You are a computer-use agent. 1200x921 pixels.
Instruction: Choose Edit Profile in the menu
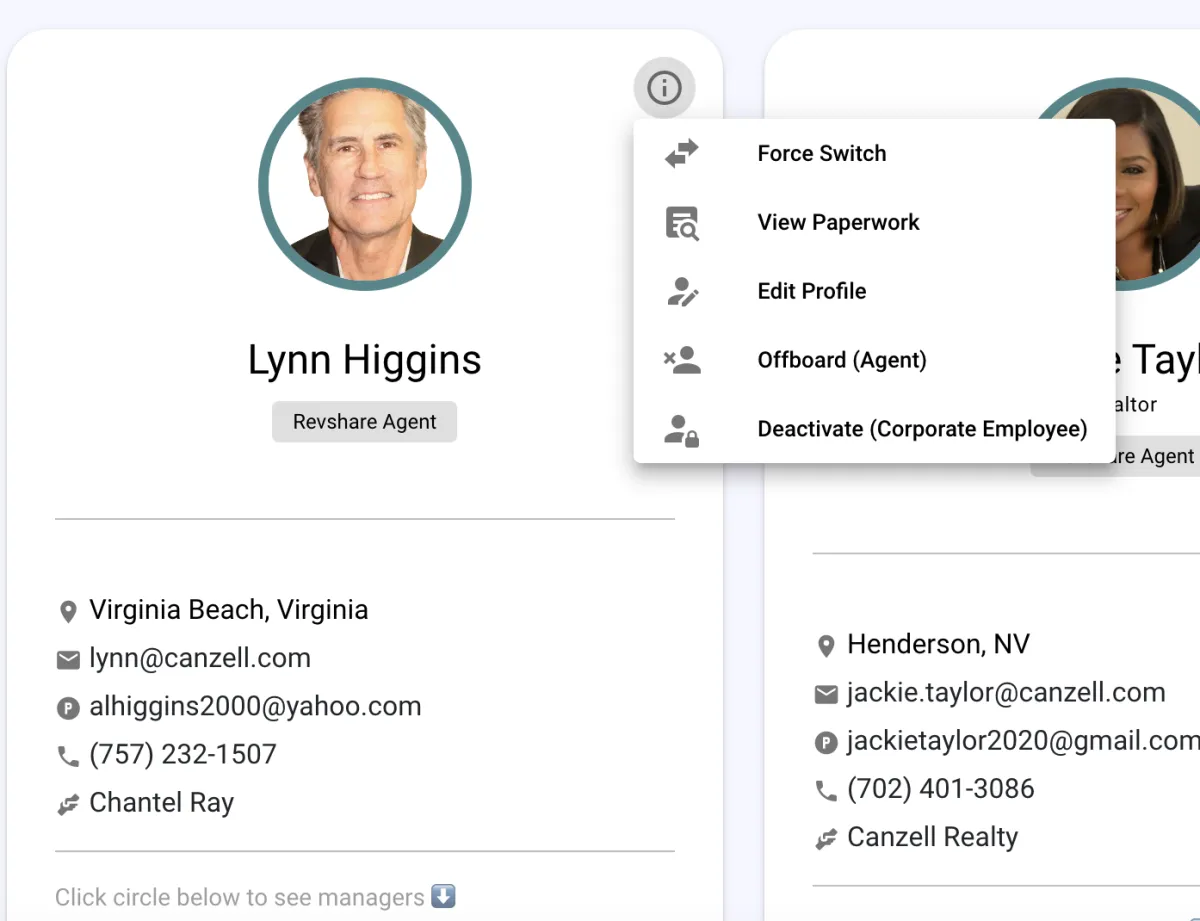click(x=874, y=291)
